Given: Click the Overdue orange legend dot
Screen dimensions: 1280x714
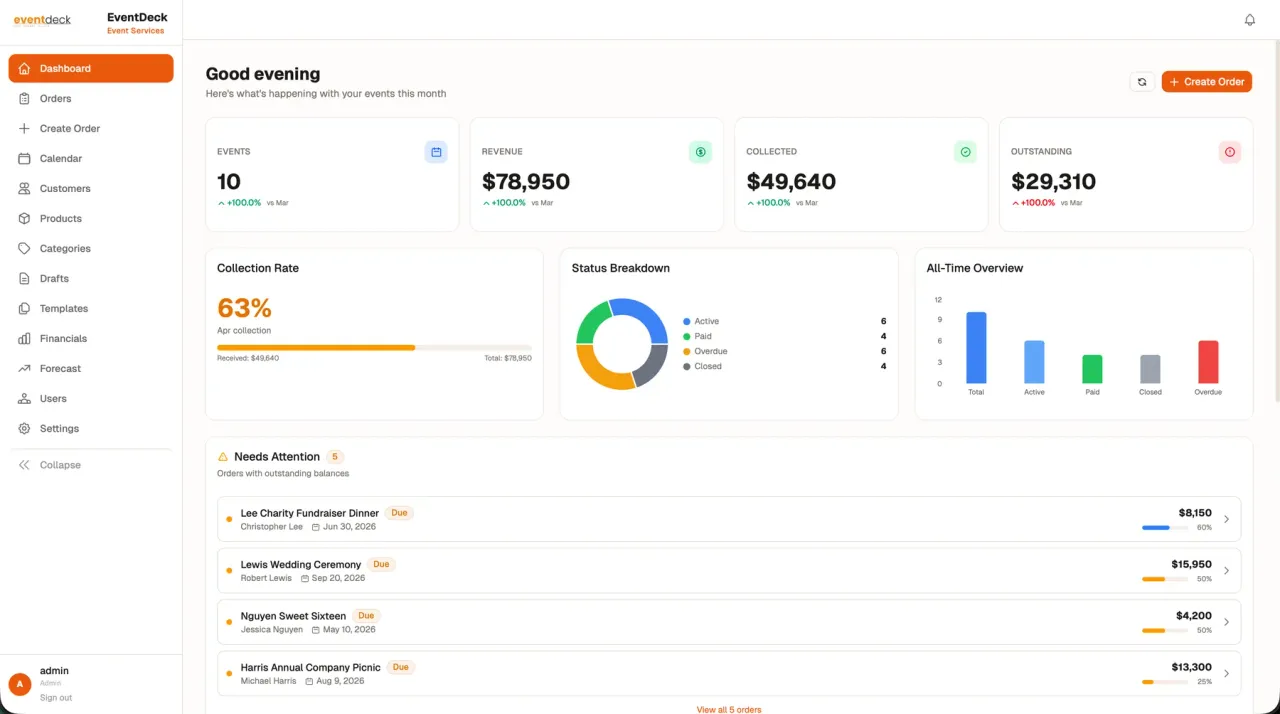Looking at the screenshot, I should point(687,352).
